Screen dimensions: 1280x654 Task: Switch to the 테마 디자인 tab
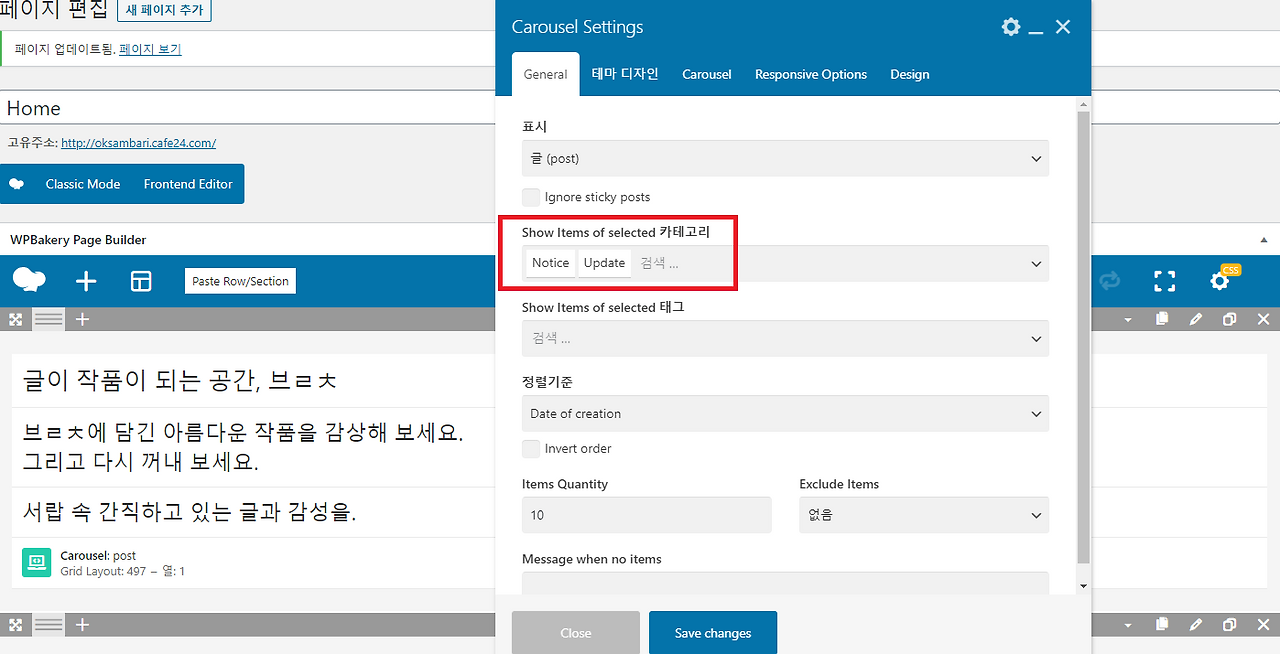[625, 74]
